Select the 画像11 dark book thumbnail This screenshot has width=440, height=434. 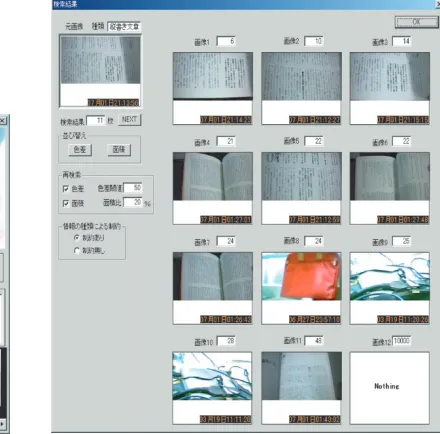tap(301, 388)
